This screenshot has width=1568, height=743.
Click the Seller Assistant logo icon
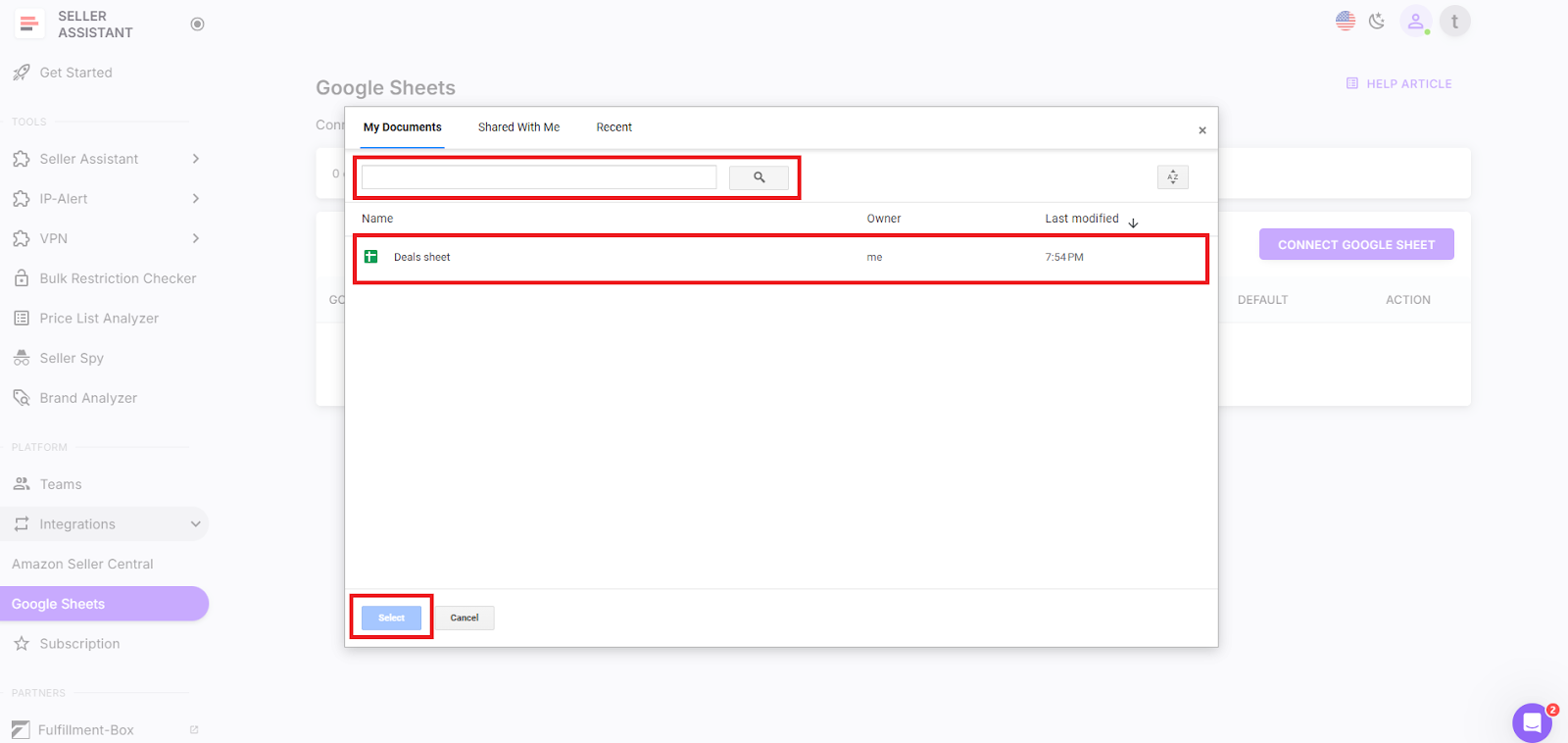pyautogui.click(x=28, y=24)
